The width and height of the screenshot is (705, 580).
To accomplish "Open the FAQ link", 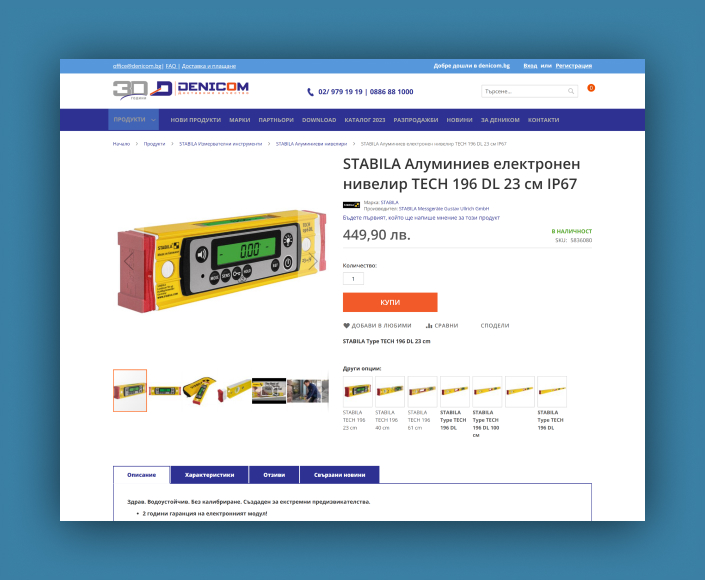I will [171, 66].
